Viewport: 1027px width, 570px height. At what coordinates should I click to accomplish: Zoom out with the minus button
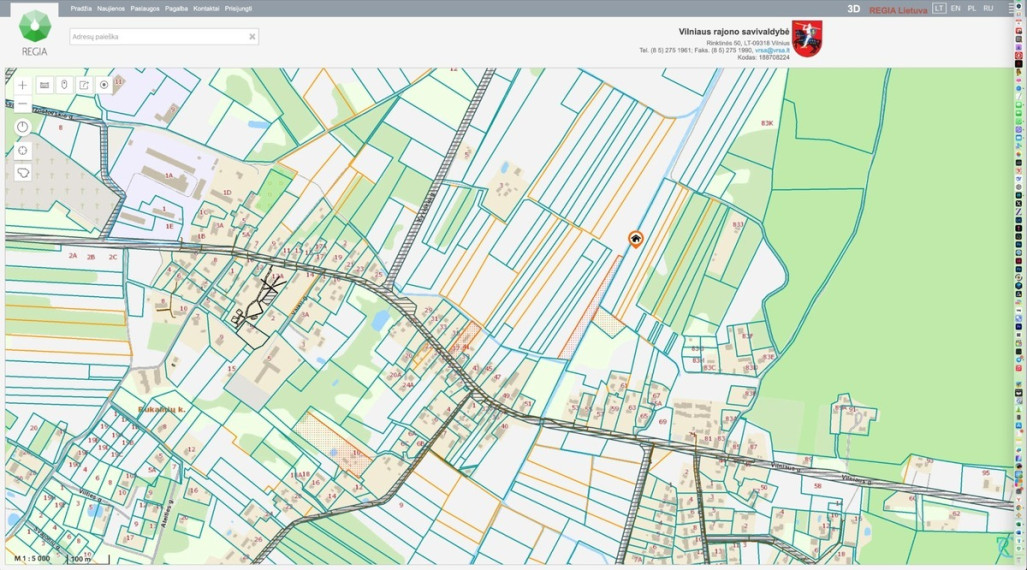click(x=22, y=104)
